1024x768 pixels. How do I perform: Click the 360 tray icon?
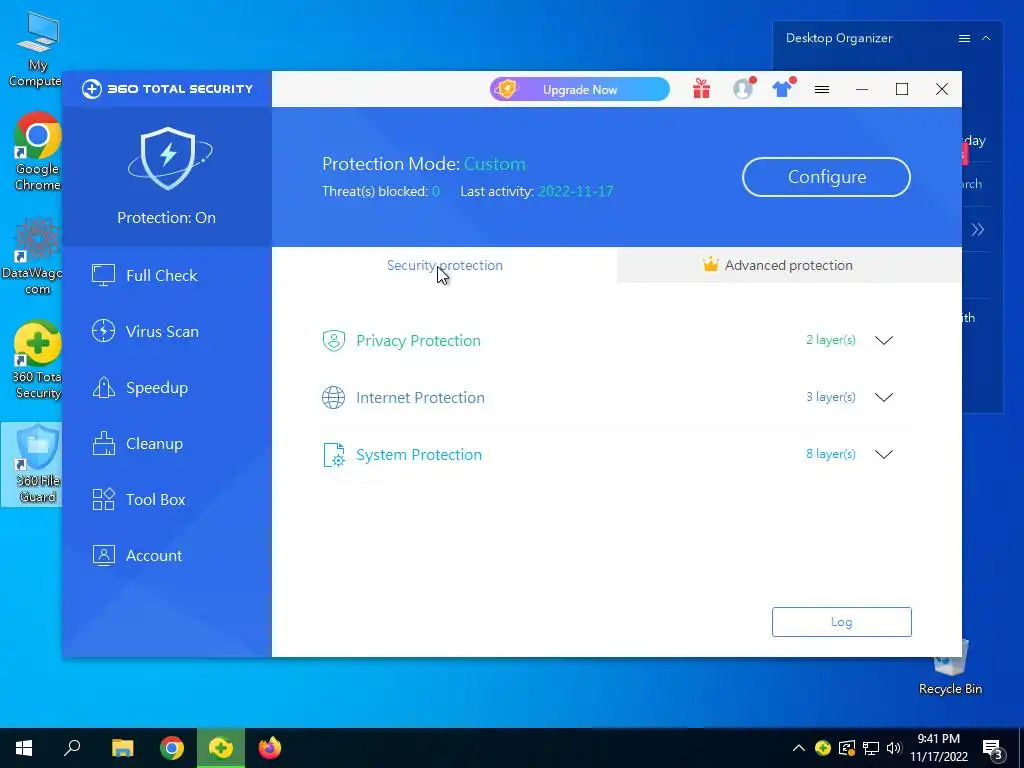tap(823, 748)
